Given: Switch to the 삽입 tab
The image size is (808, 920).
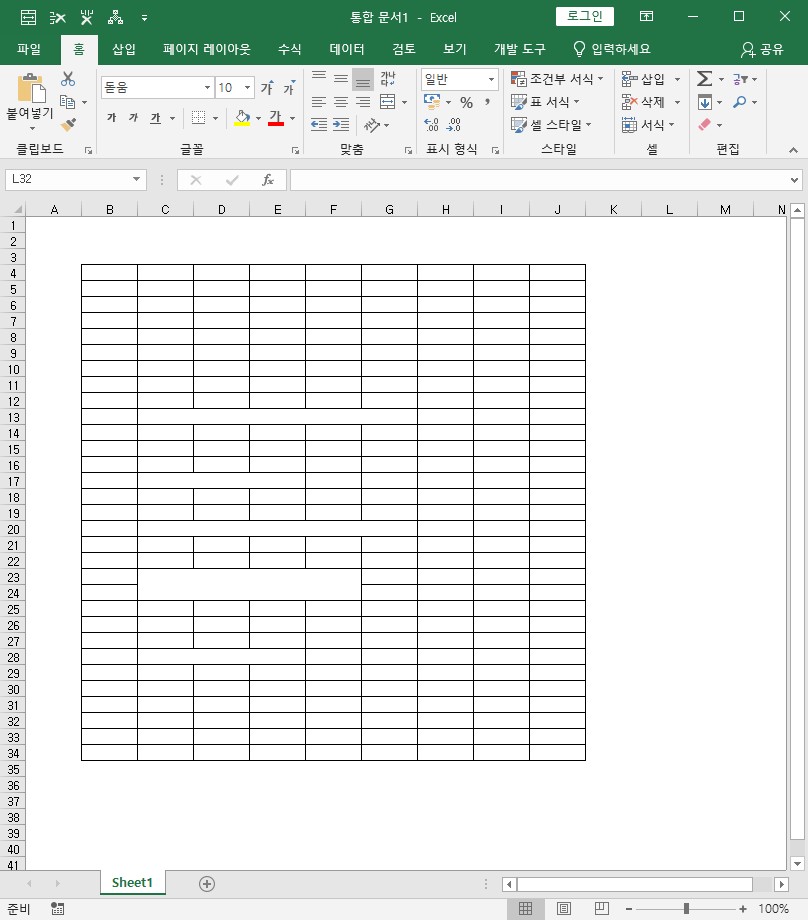Looking at the screenshot, I should click(x=124, y=49).
